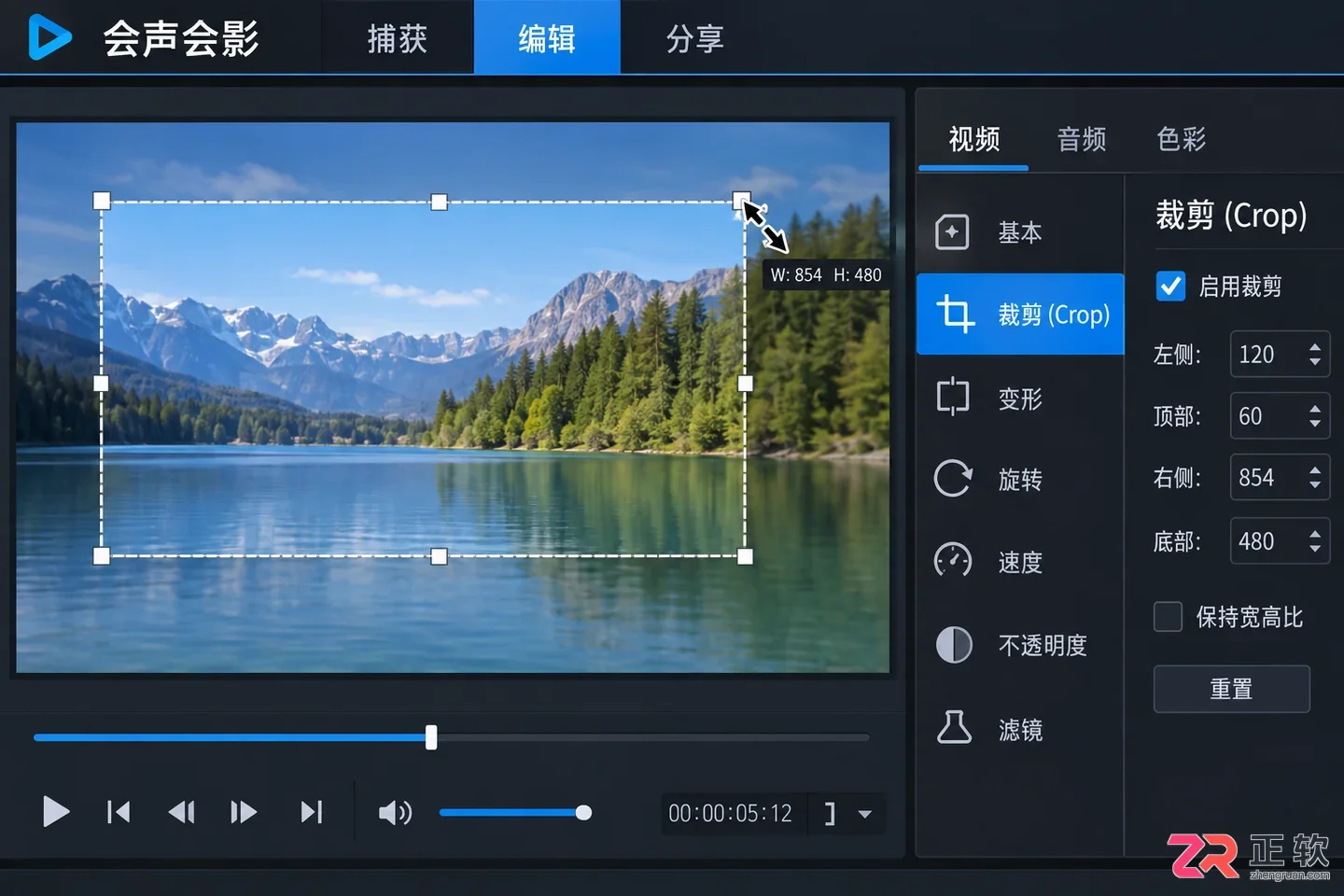Step forward one frame
This screenshot has height=896, width=1344.
pyautogui.click(x=244, y=812)
